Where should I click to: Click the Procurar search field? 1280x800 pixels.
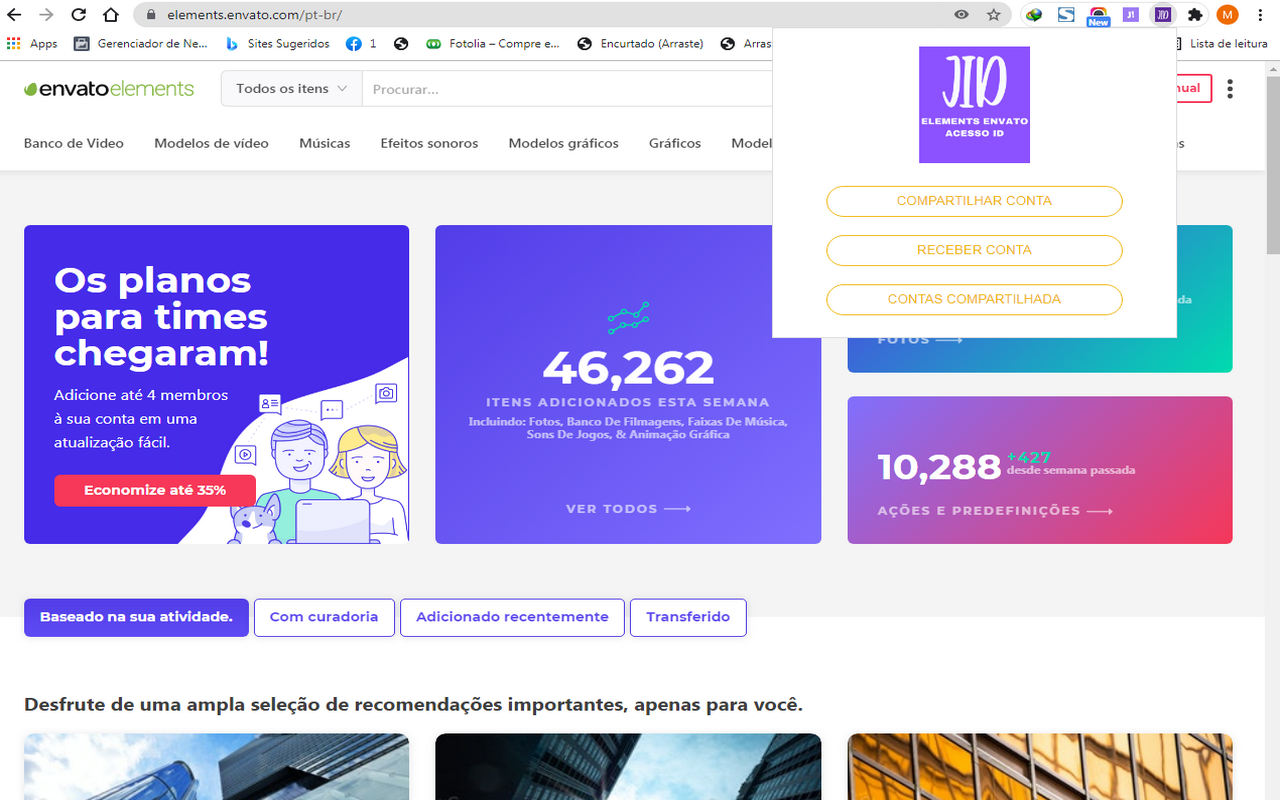(567, 89)
